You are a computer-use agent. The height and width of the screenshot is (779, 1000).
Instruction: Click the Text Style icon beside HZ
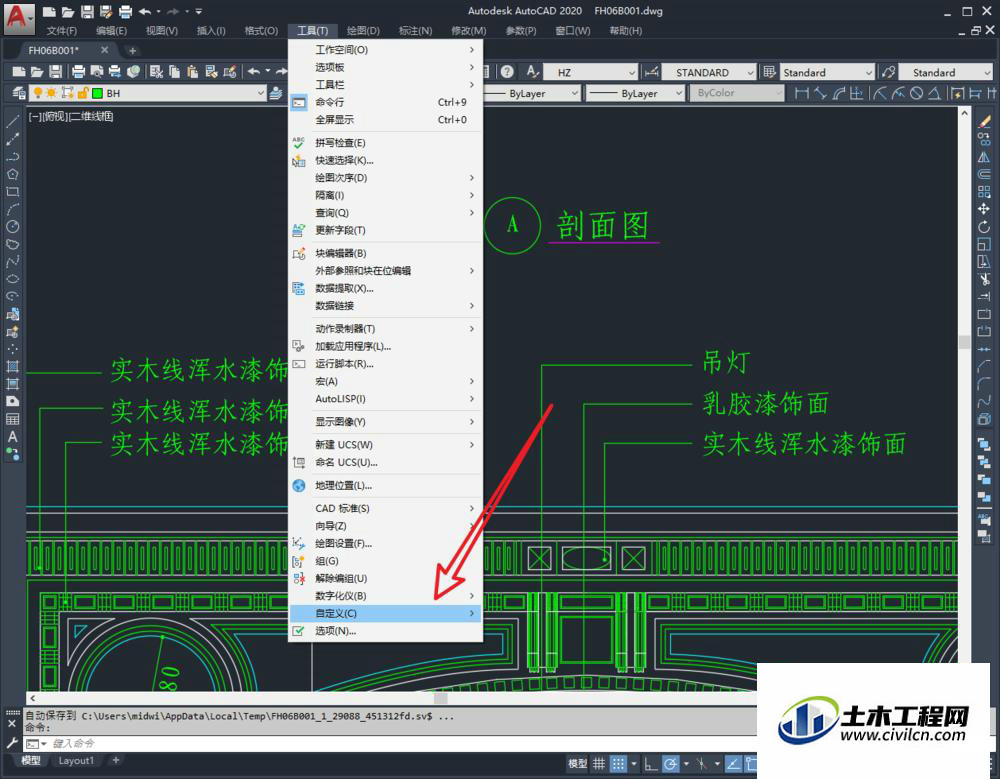(x=533, y=72)
